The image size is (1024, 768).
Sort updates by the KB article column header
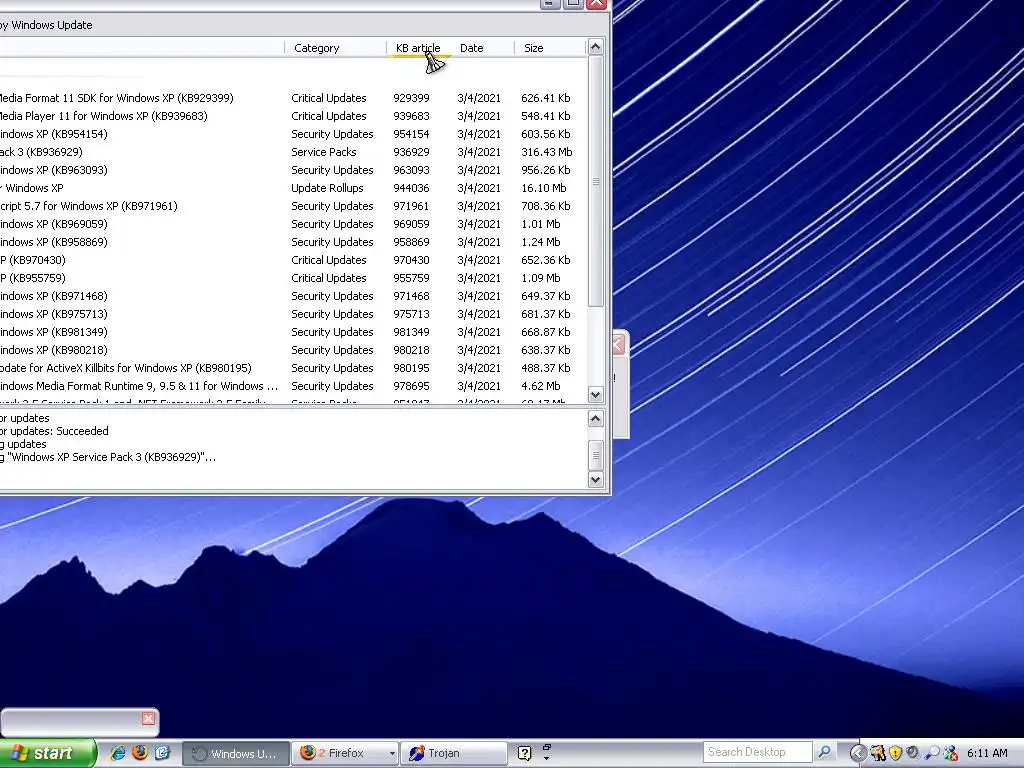[419, 48]
